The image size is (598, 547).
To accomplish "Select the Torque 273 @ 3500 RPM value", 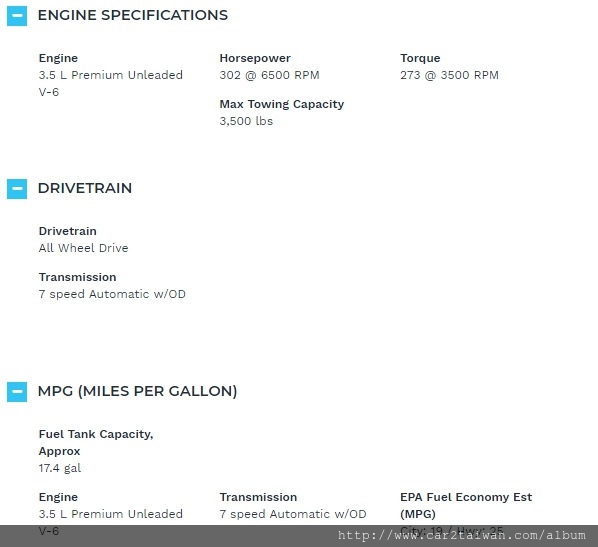I will [x=449, y=75].
